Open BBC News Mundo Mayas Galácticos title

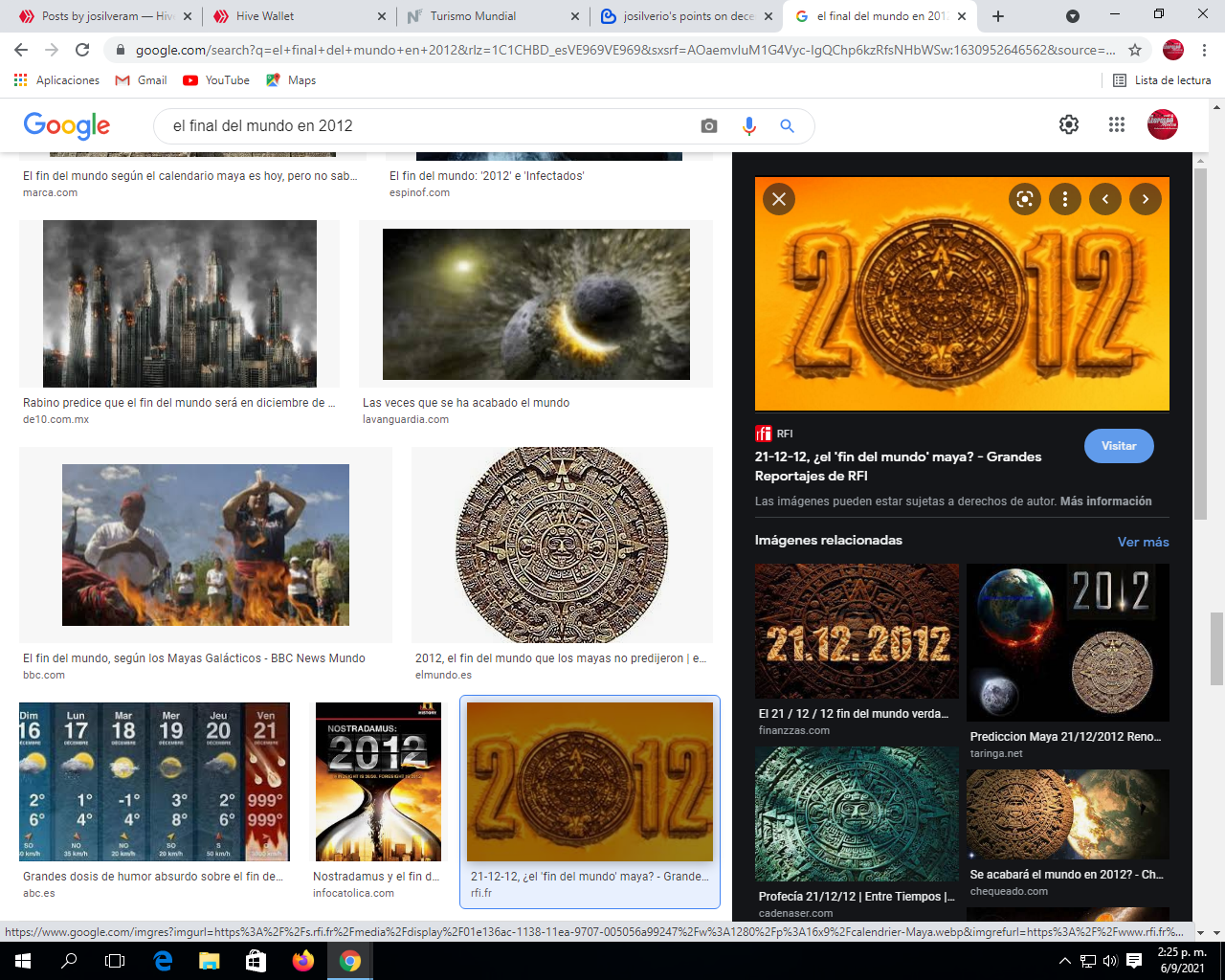coord(194,658)
